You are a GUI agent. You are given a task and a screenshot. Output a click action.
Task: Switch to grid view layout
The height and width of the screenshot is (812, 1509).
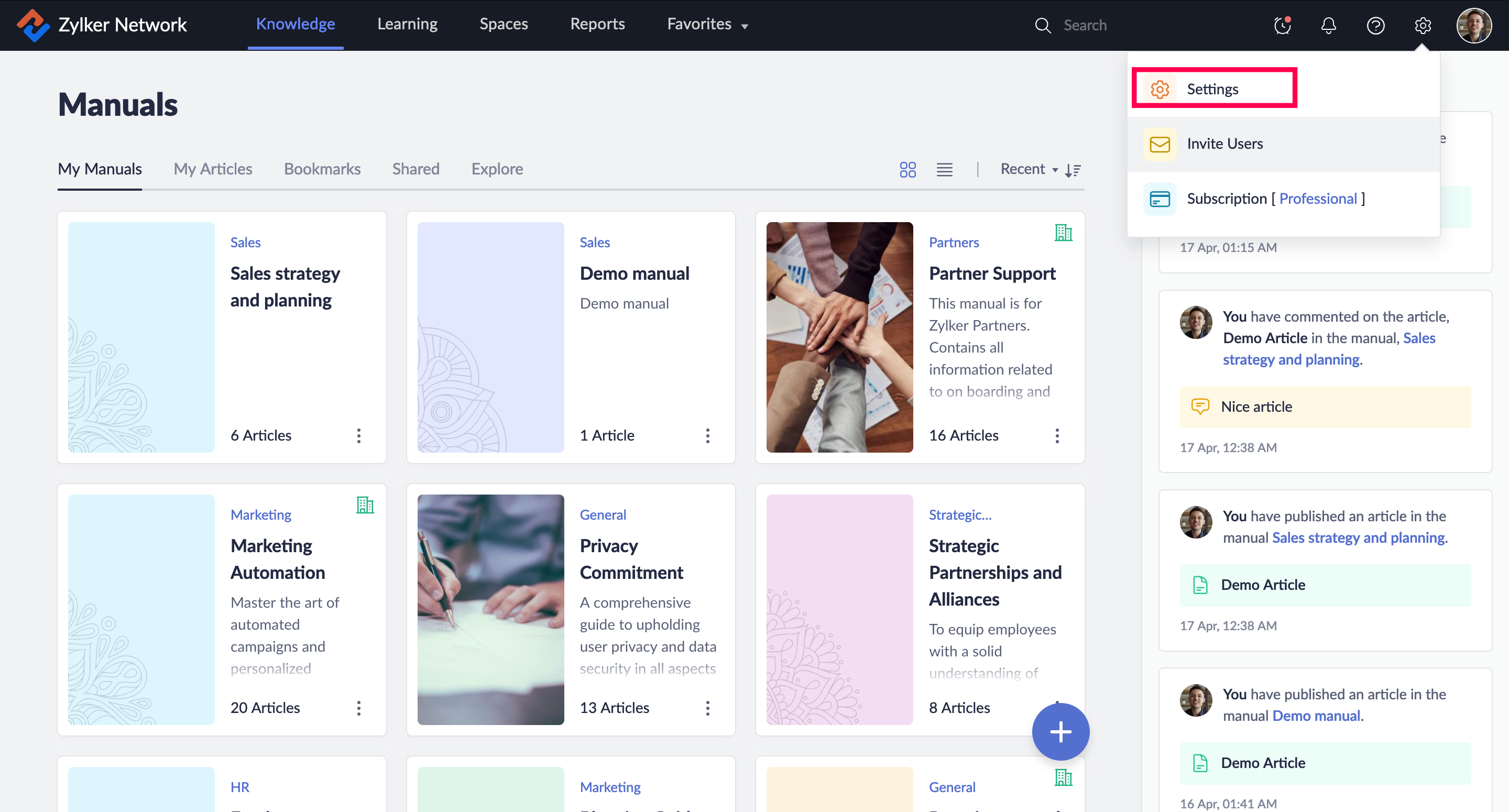click(907, 169)
